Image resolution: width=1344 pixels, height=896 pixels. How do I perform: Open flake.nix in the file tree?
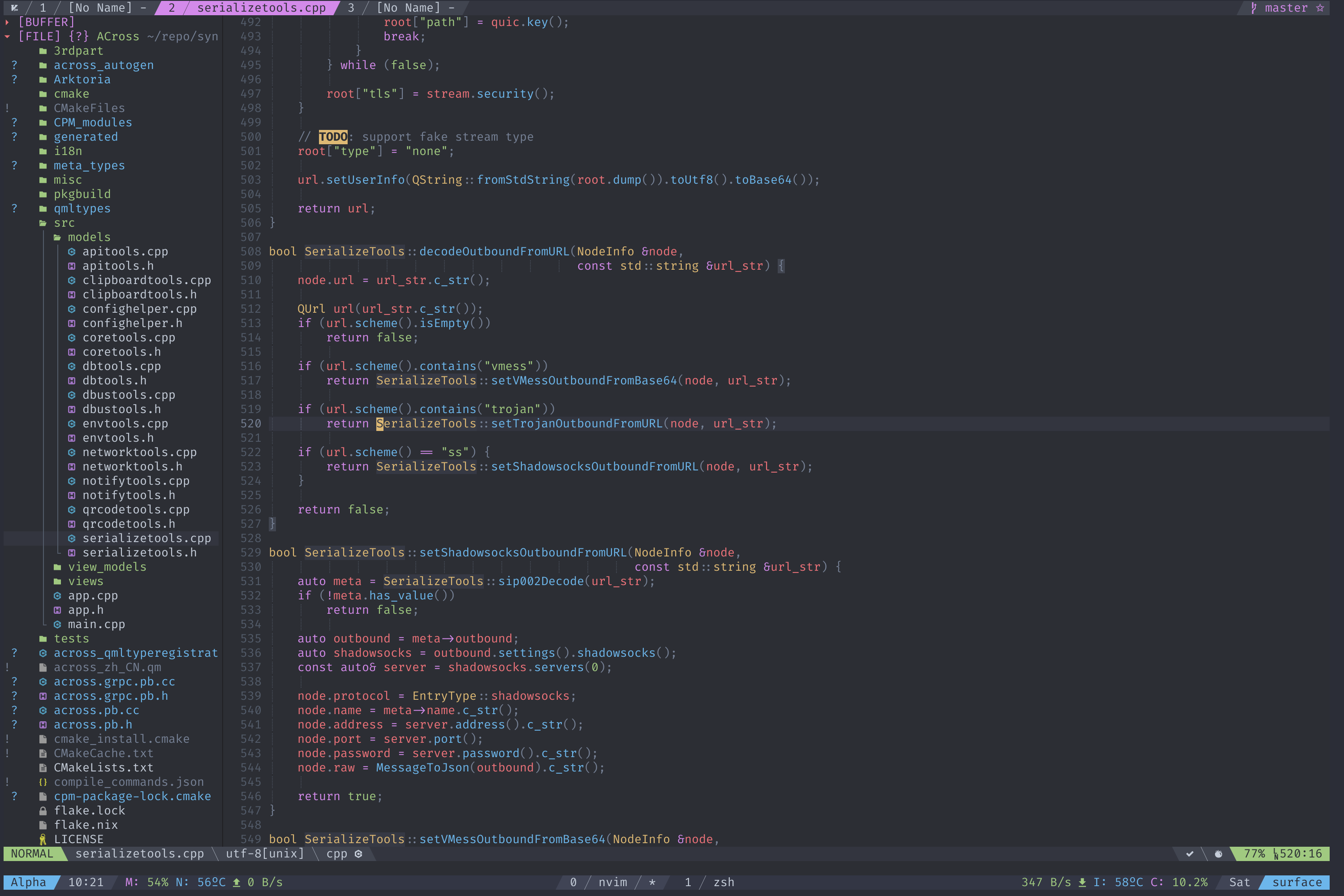click(x=86, y=825)
